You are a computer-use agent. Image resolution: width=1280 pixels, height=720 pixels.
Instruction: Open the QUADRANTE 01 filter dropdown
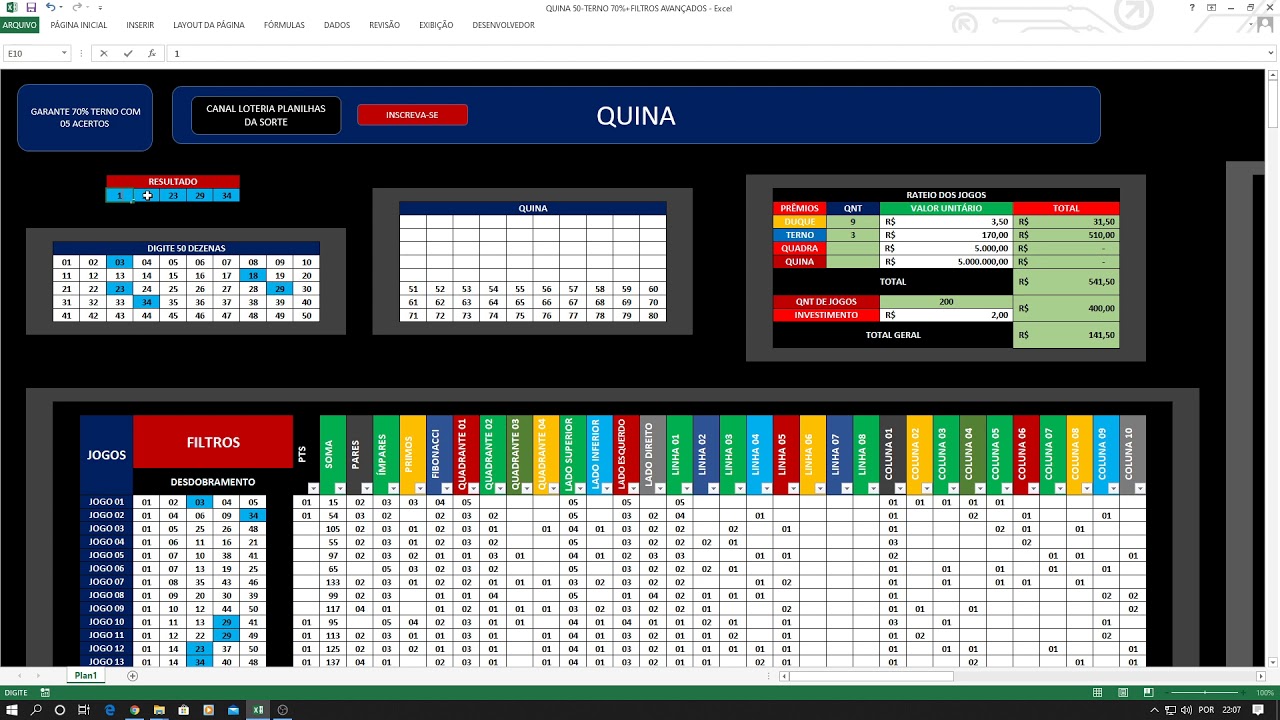[473, 488]
